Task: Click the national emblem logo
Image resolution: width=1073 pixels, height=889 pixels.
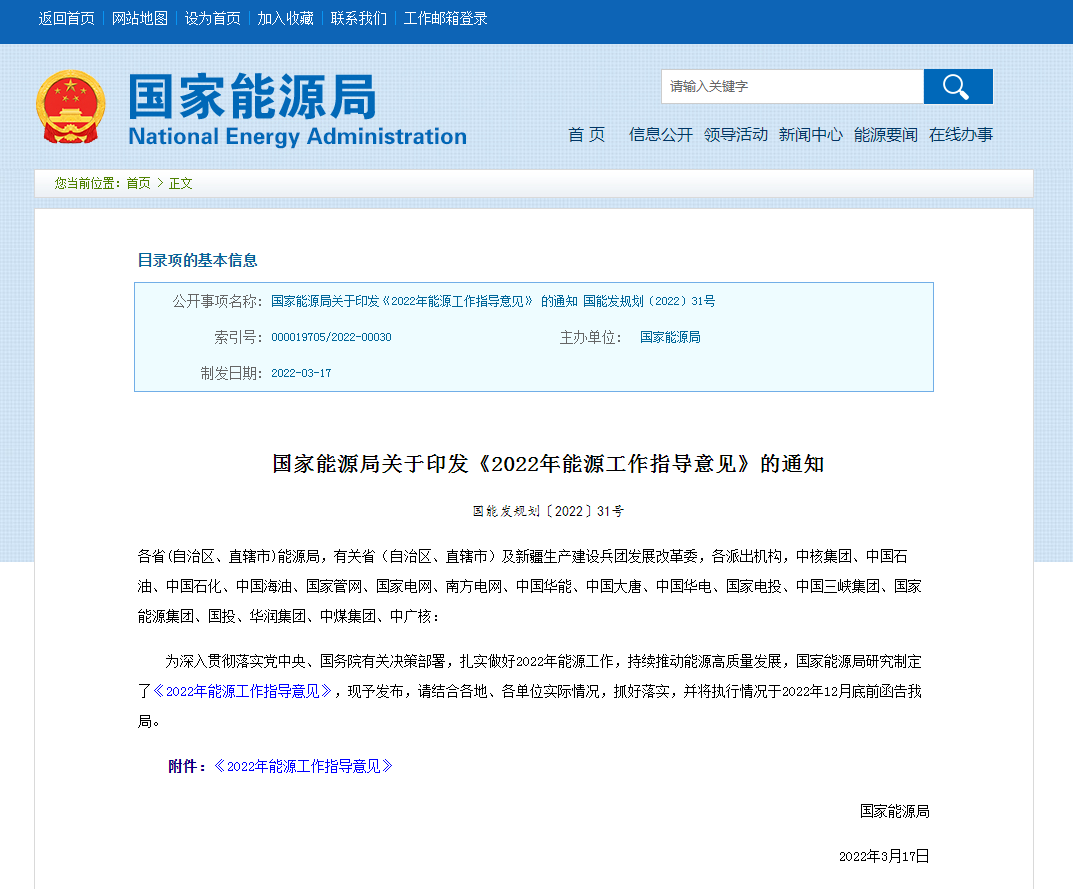Action: (72, 106)
